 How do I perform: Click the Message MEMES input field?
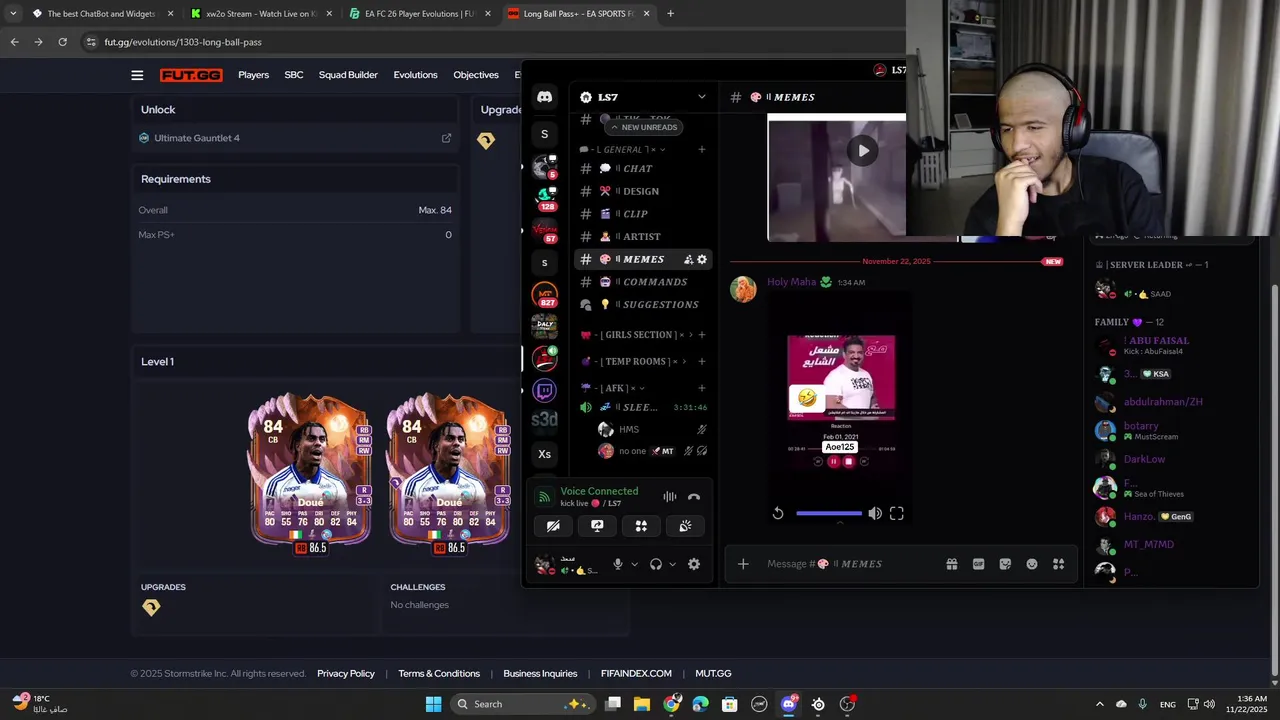850,564
